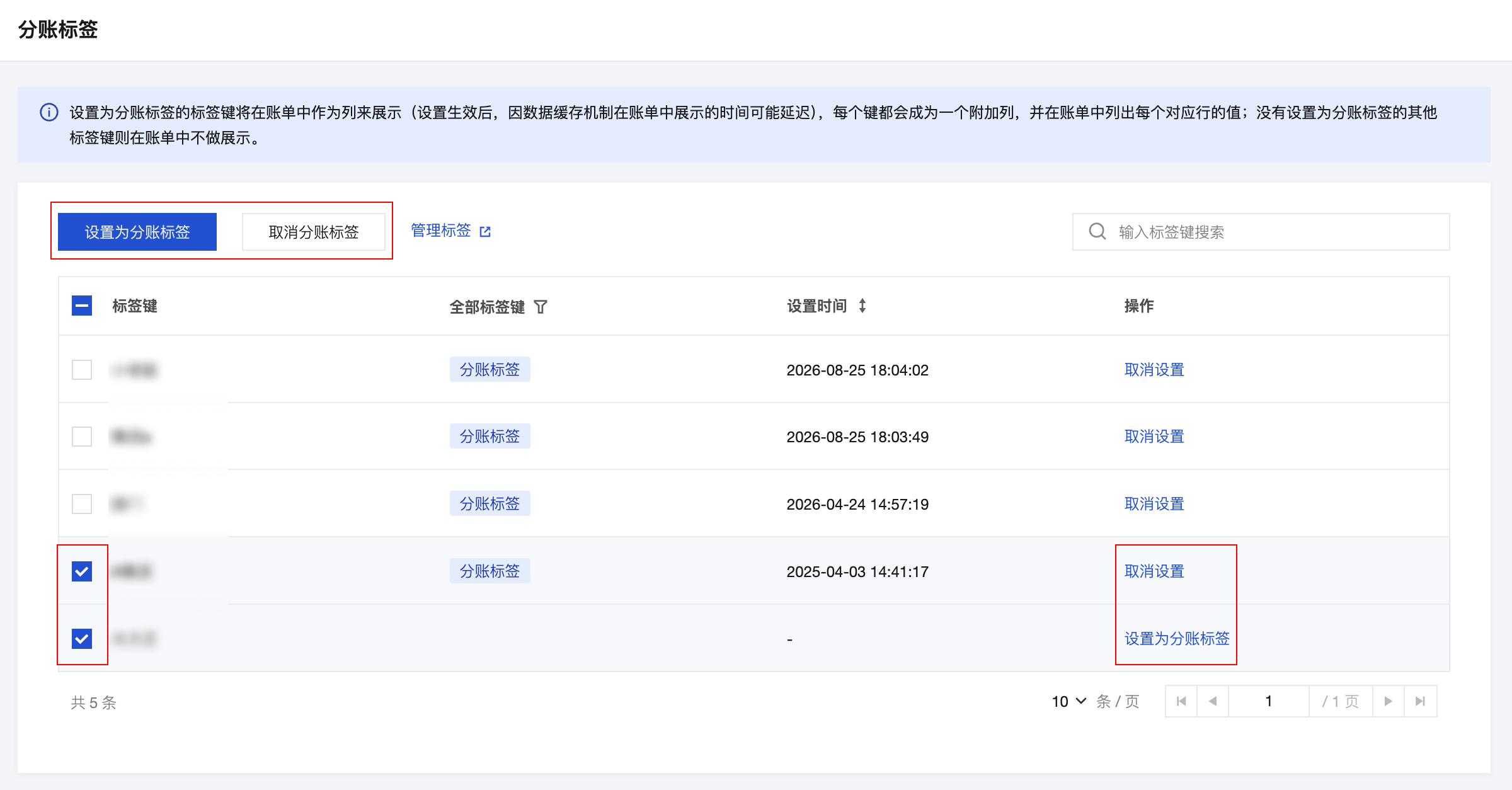Go to the next page arrow
Viewport: 1512px width, 790px height.
click(1389, 701)
